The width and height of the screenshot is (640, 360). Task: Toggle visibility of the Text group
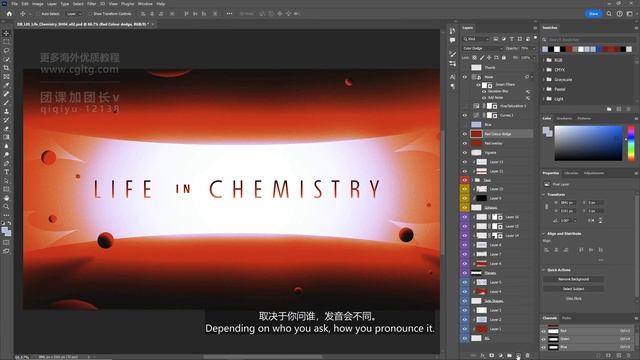point(464,180)
